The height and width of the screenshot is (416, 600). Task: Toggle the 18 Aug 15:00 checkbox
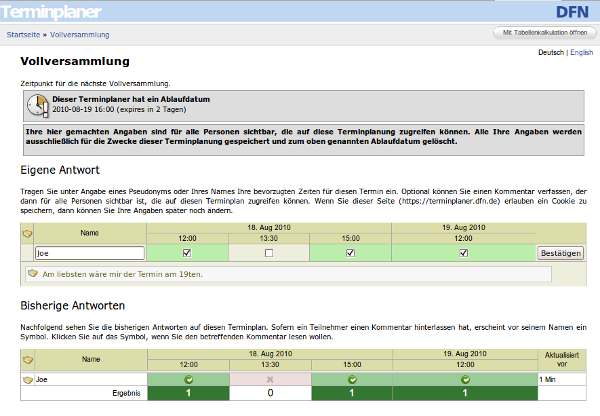pos(350,253)
